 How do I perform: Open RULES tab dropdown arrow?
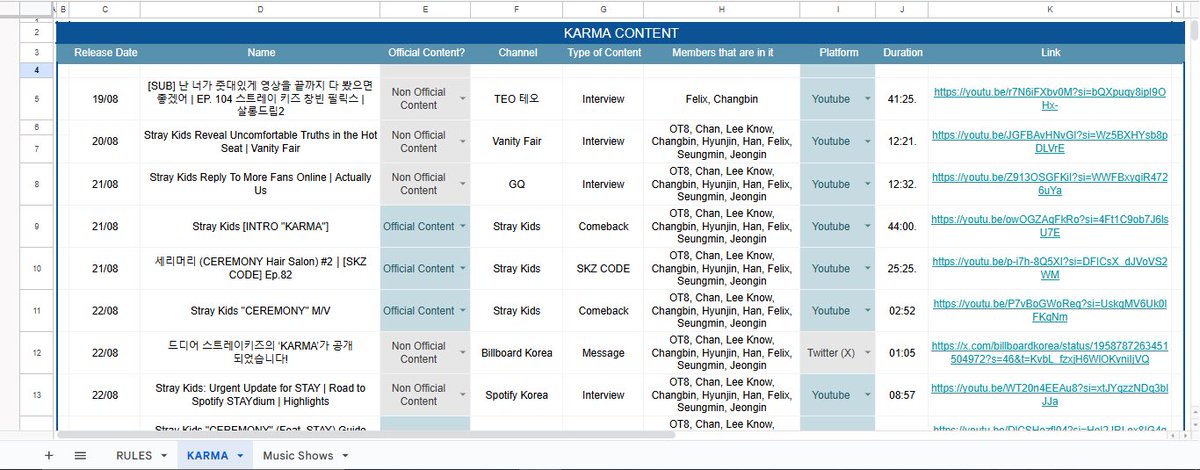(x=163, y=456)
